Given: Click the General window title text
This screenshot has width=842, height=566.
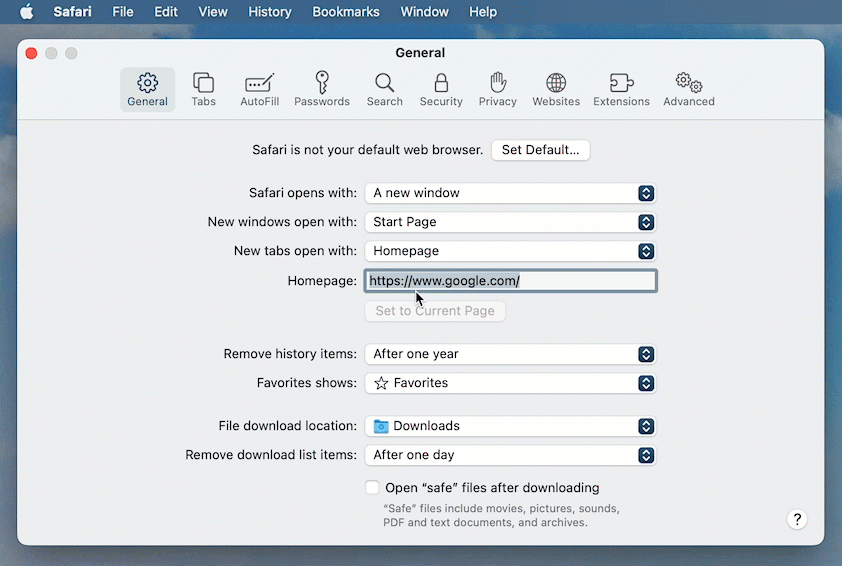Looking at the screenshot, I should click(420, 53).
